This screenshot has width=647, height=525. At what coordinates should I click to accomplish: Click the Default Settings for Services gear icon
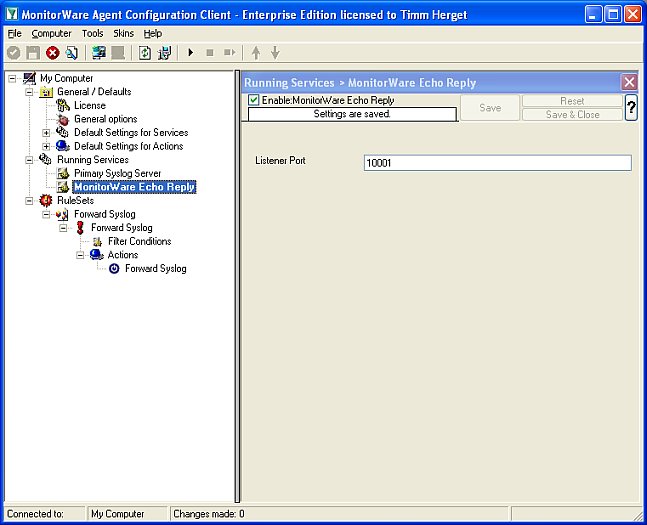(x=63, y=132)
